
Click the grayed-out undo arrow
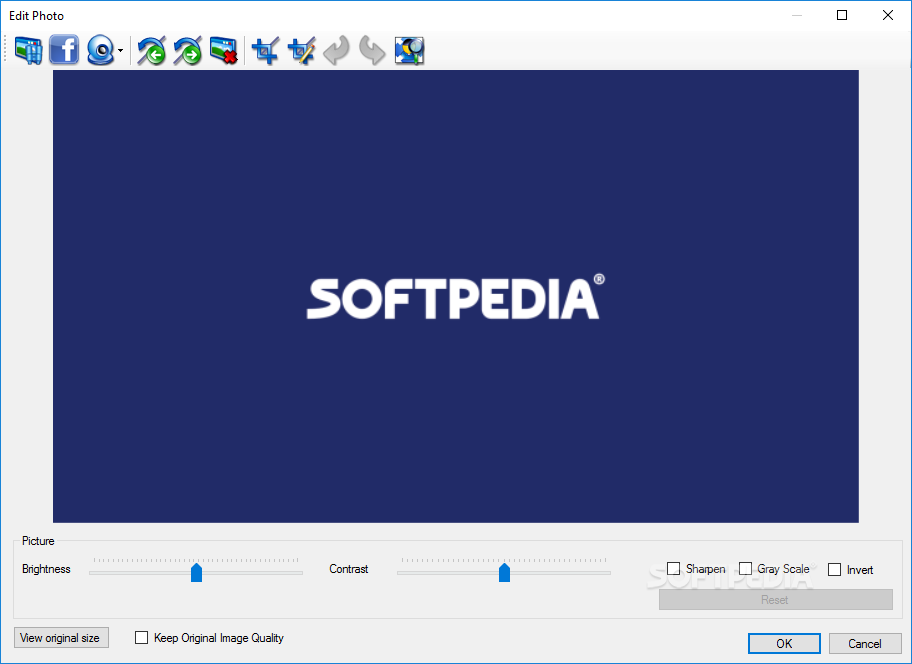click(x=337, y=51)
